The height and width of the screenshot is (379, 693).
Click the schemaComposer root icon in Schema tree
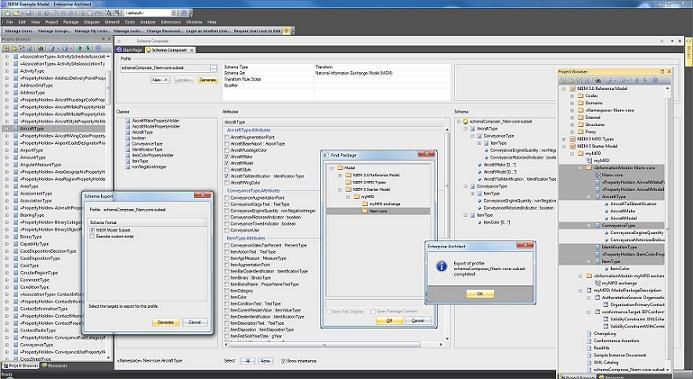tap(465, 121)
